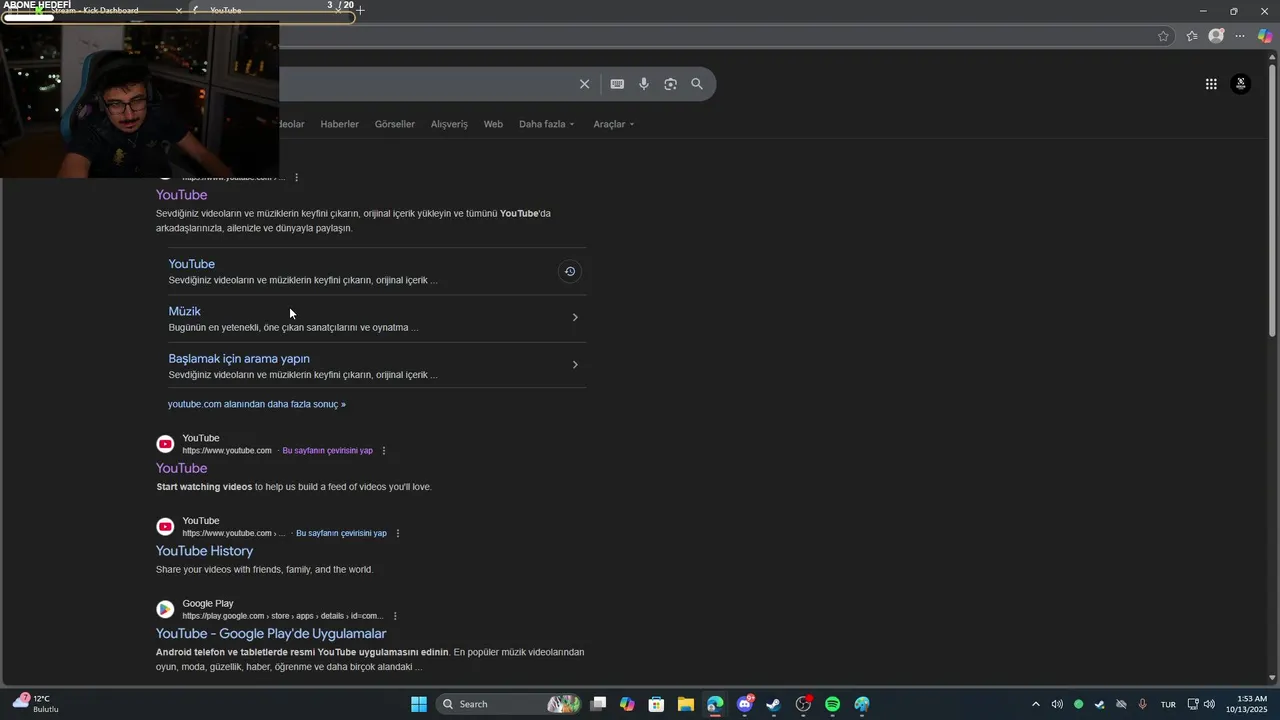Search by image using the camera lens icon
The height and width of the screenshot is (720, 1280).
coord(670,84)
